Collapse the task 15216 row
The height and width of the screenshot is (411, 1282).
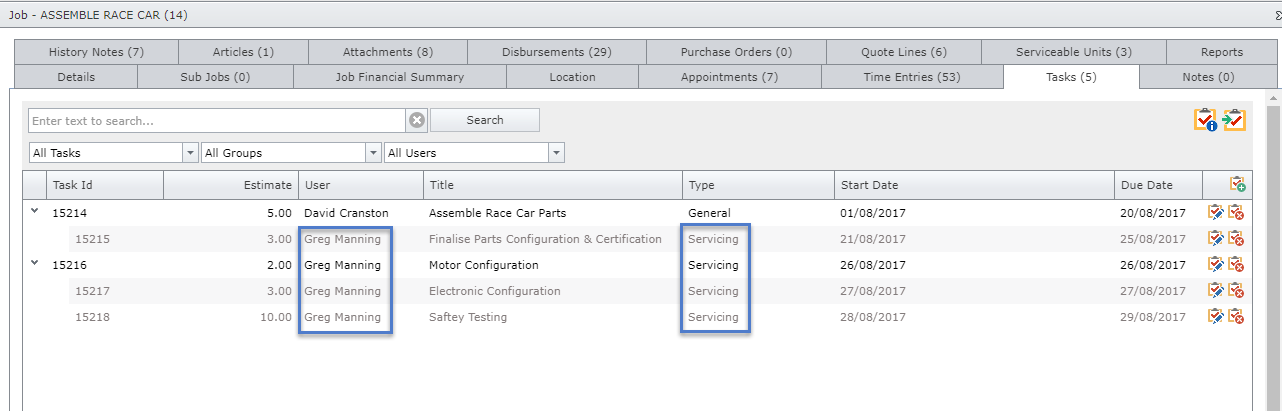tap(35, 264)
